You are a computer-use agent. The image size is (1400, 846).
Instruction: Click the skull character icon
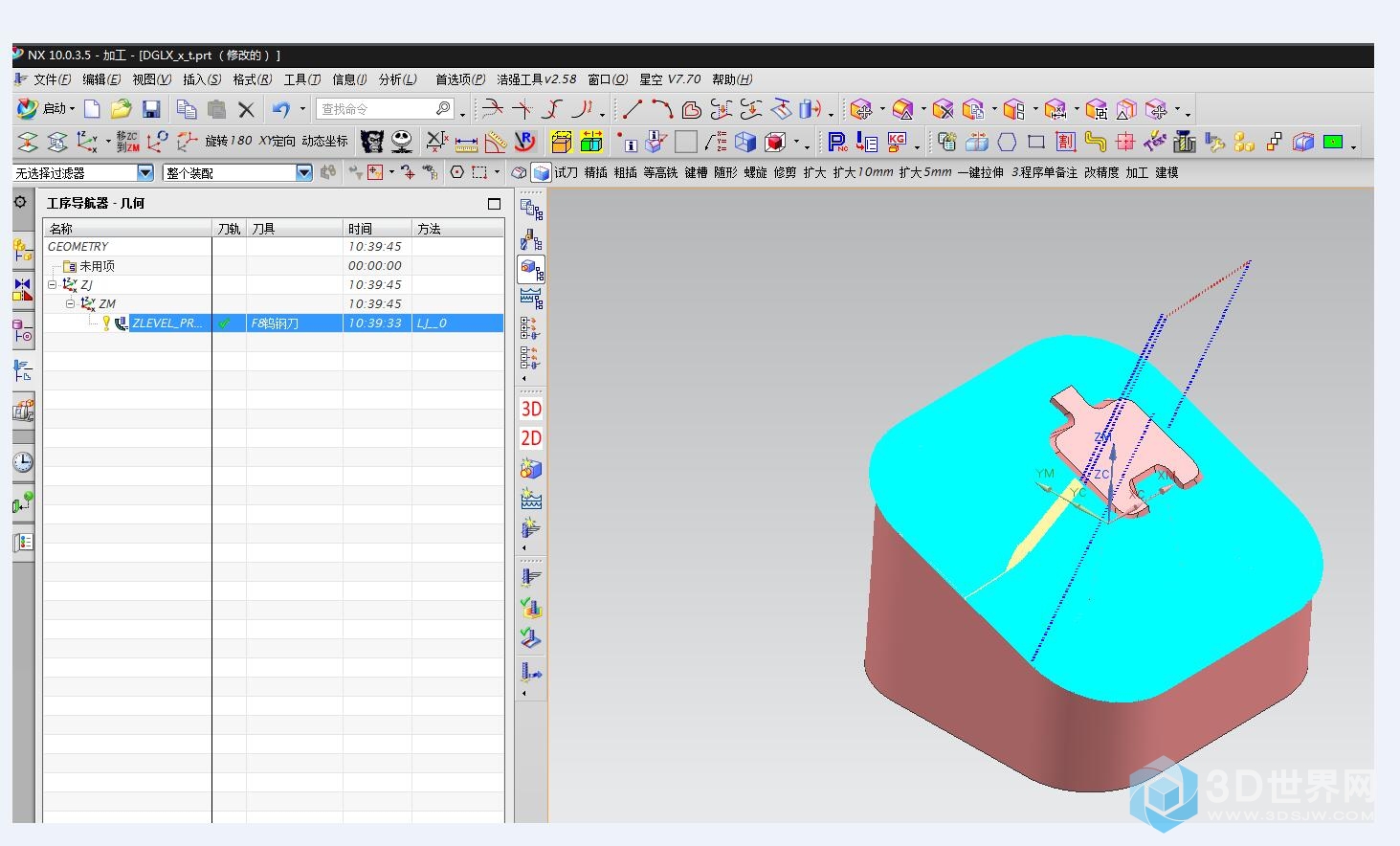[x=402, y=142]
